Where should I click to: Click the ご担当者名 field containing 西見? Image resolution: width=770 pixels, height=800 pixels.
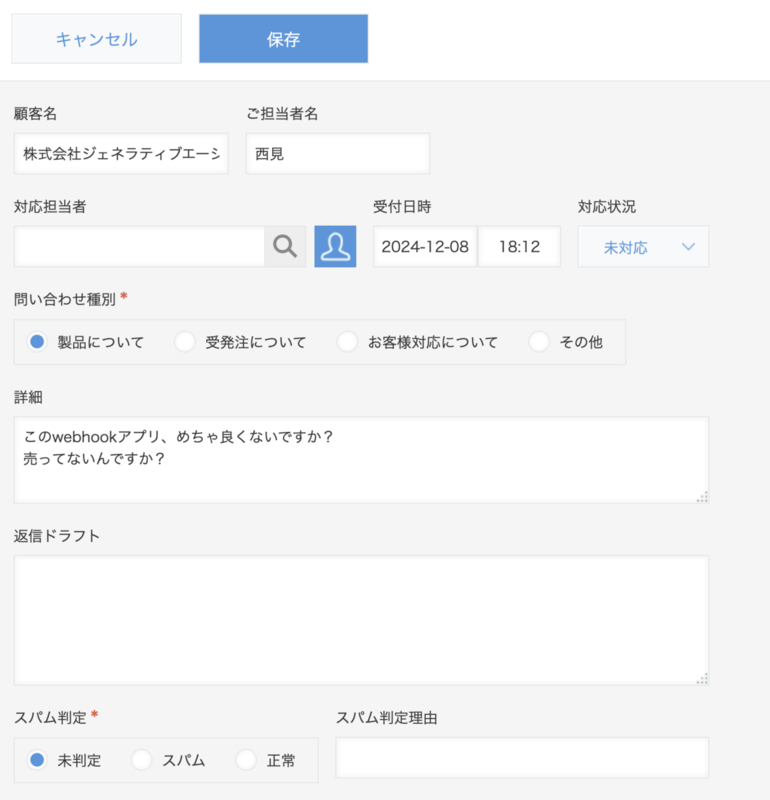[338, 154]
